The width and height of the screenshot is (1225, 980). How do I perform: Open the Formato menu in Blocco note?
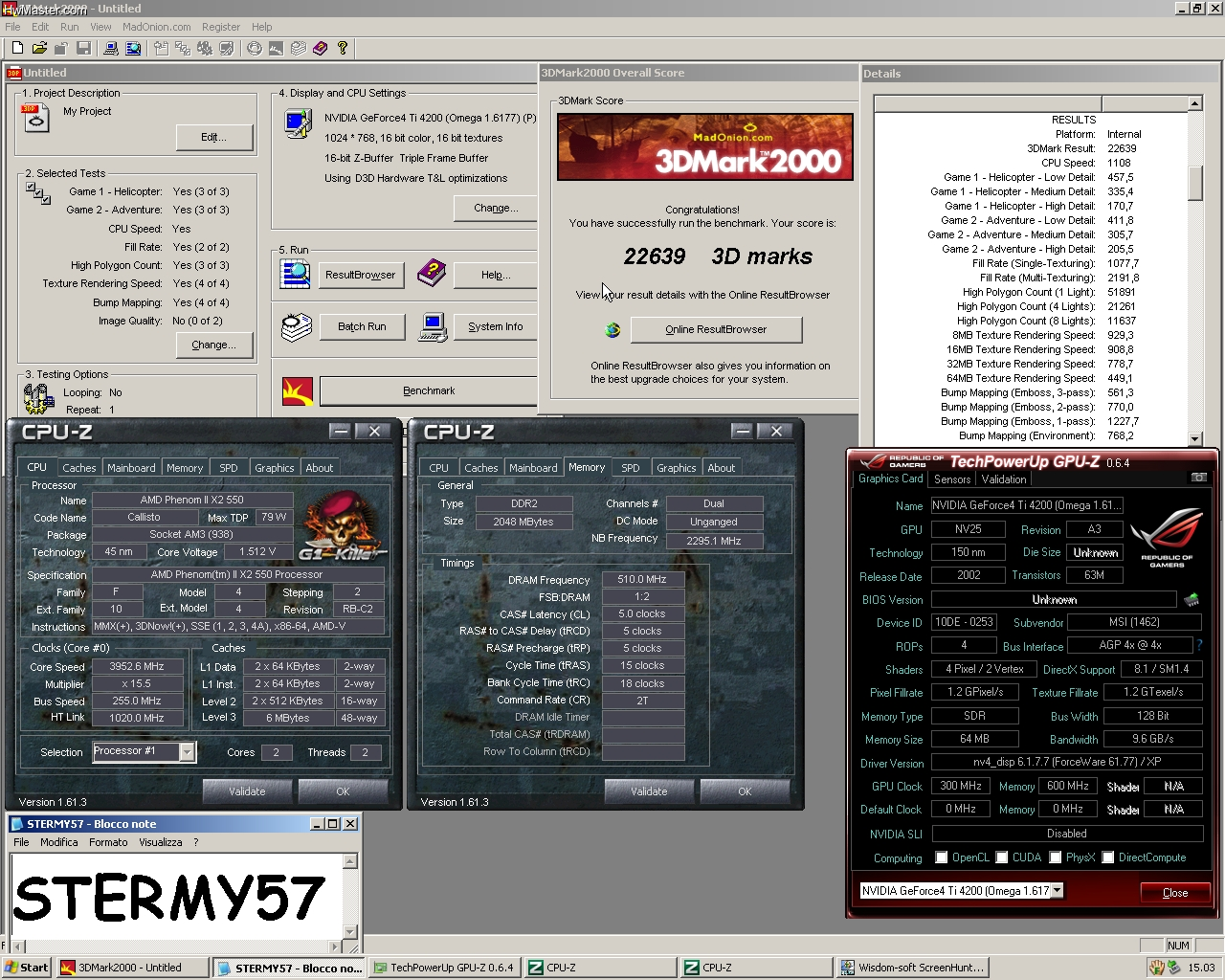point(108,842)
